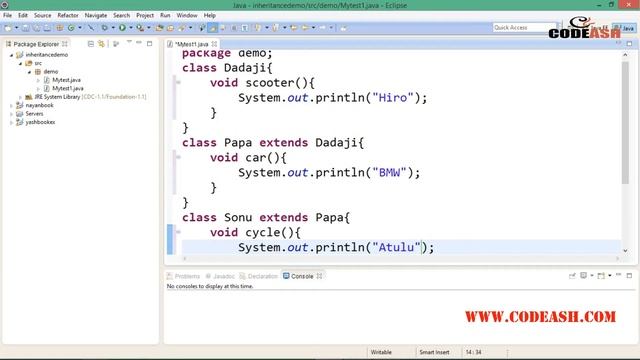The width and height of the screenshot is (640, 360).
Task: Open Next Annotation dropdown arrow
Action: pyautogui.click(x=267, y=28)
